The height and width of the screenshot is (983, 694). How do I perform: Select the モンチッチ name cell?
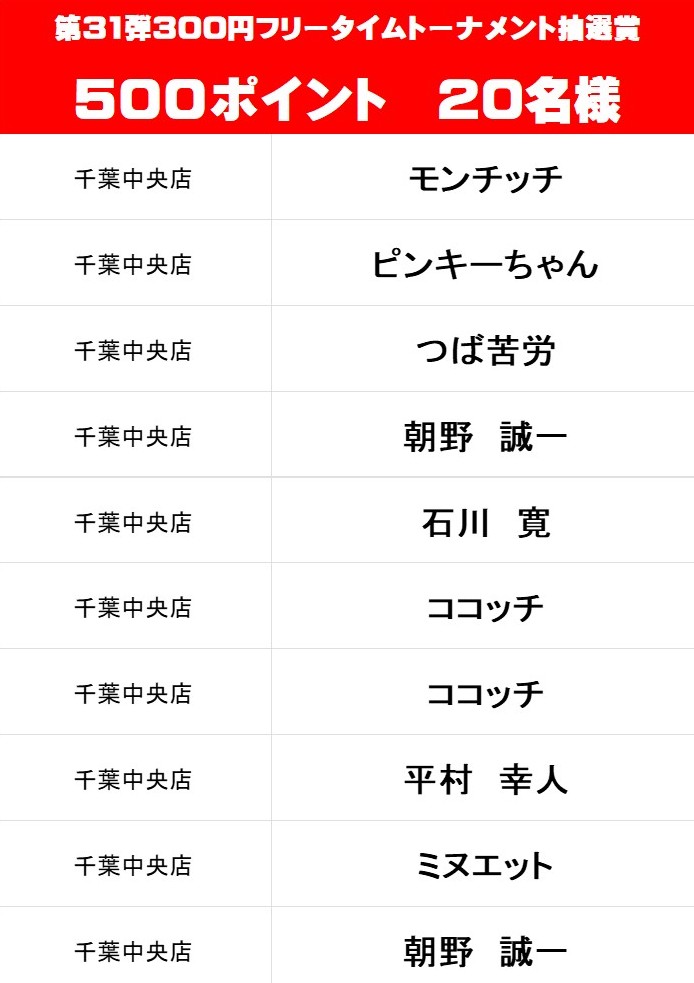click(485, 179)
